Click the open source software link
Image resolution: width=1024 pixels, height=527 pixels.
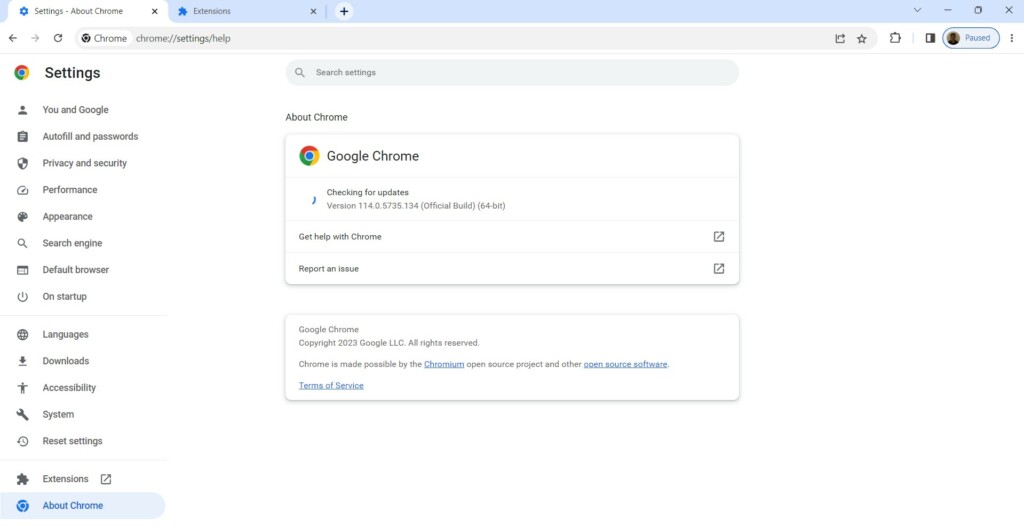625,364
